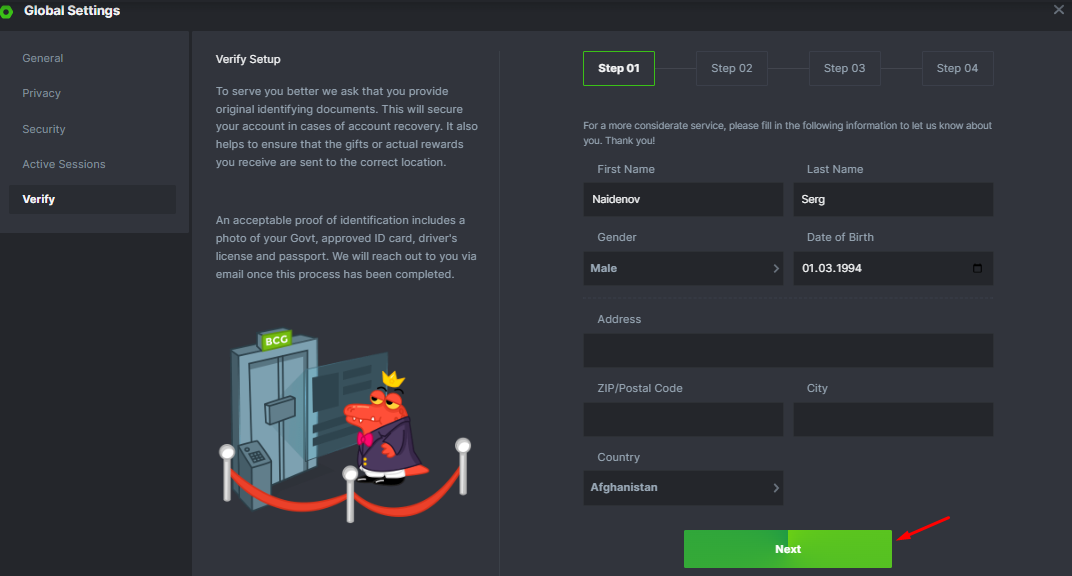Viewport: 1072px width, 576px height.
Task: Click the Verify Setup heading
Action: [248, 59]
